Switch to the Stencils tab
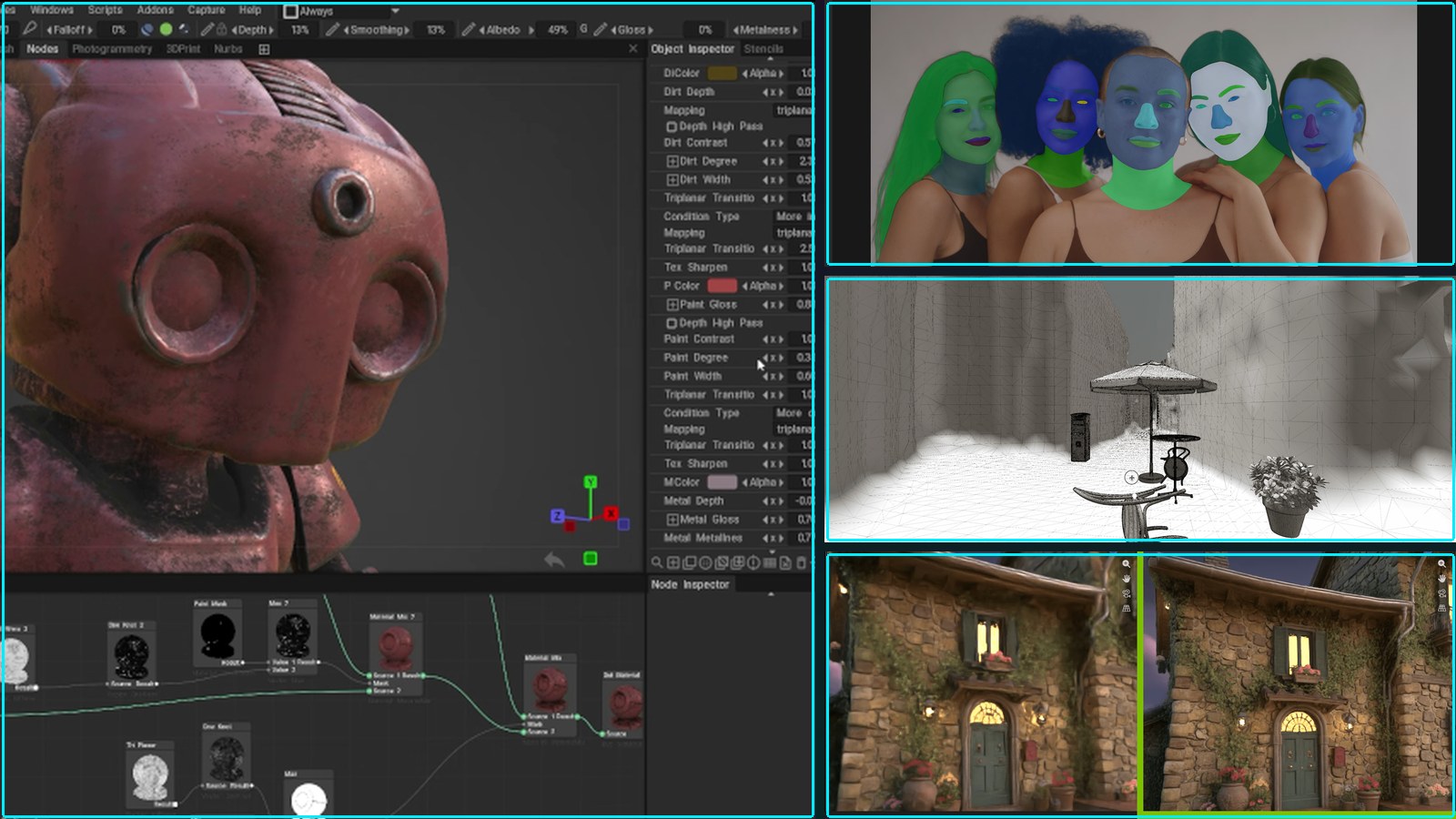This screenshot has width=1456, height=819. [763, 49]
